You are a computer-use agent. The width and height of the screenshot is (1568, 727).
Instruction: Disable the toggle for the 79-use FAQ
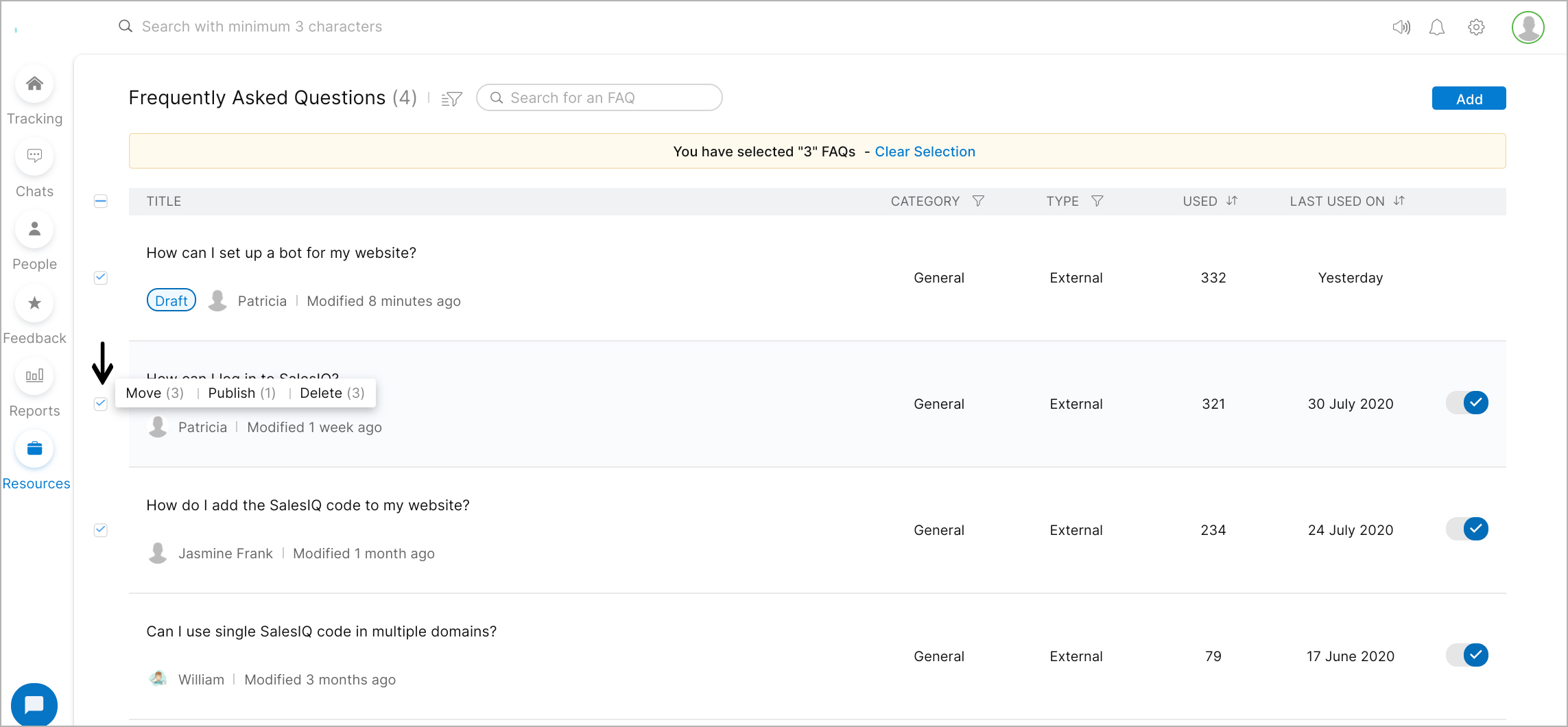pyautogui.click(x=1467, y=656)
